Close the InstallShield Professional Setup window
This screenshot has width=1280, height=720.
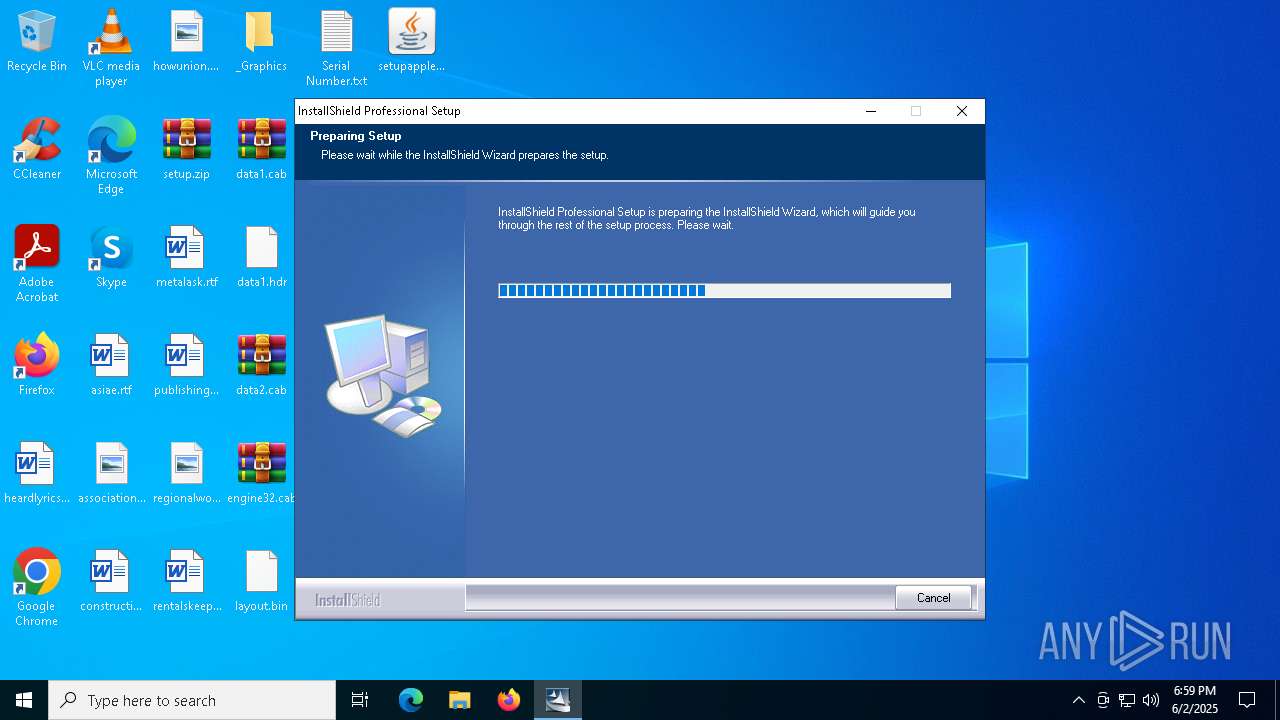coord(962,111)
